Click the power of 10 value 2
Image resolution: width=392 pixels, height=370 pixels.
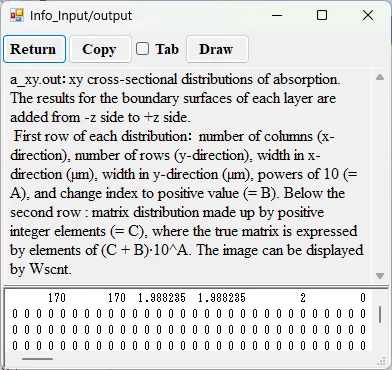click(x=303, y=297)
